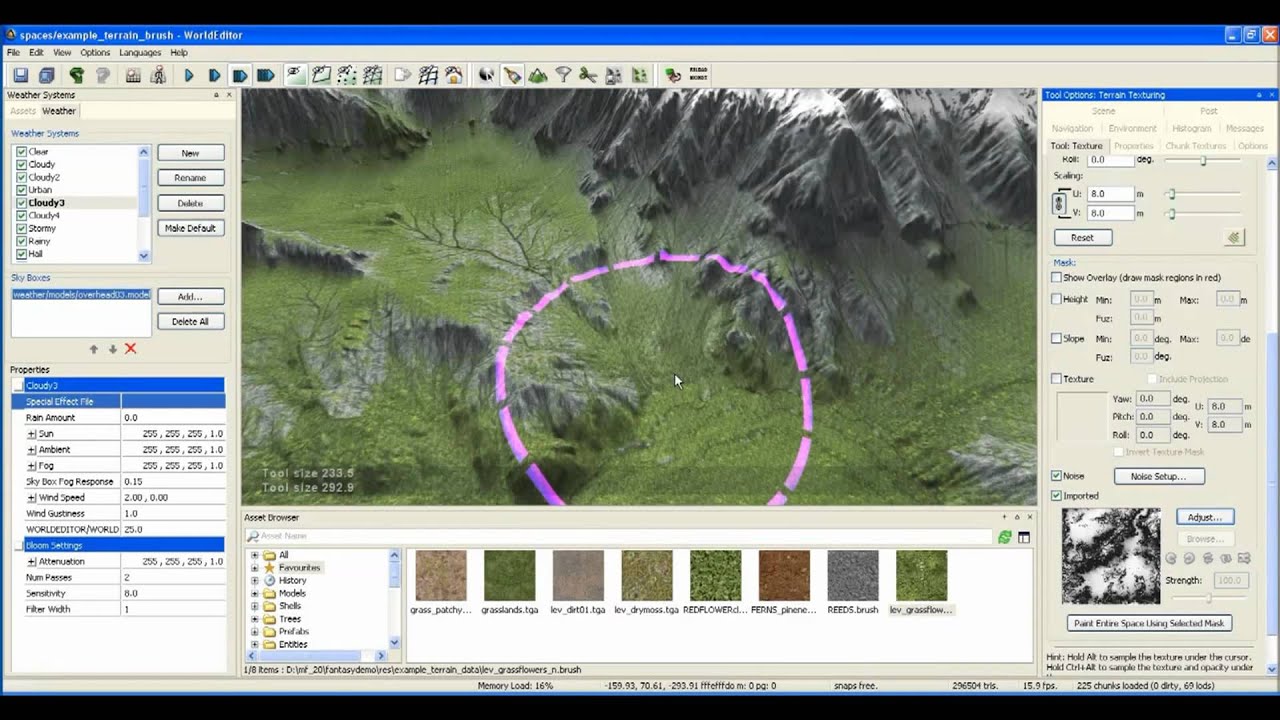Expand the Fog property row
Image resolution: width=1280 pixels, height=720 pixels.
(32, 466)
